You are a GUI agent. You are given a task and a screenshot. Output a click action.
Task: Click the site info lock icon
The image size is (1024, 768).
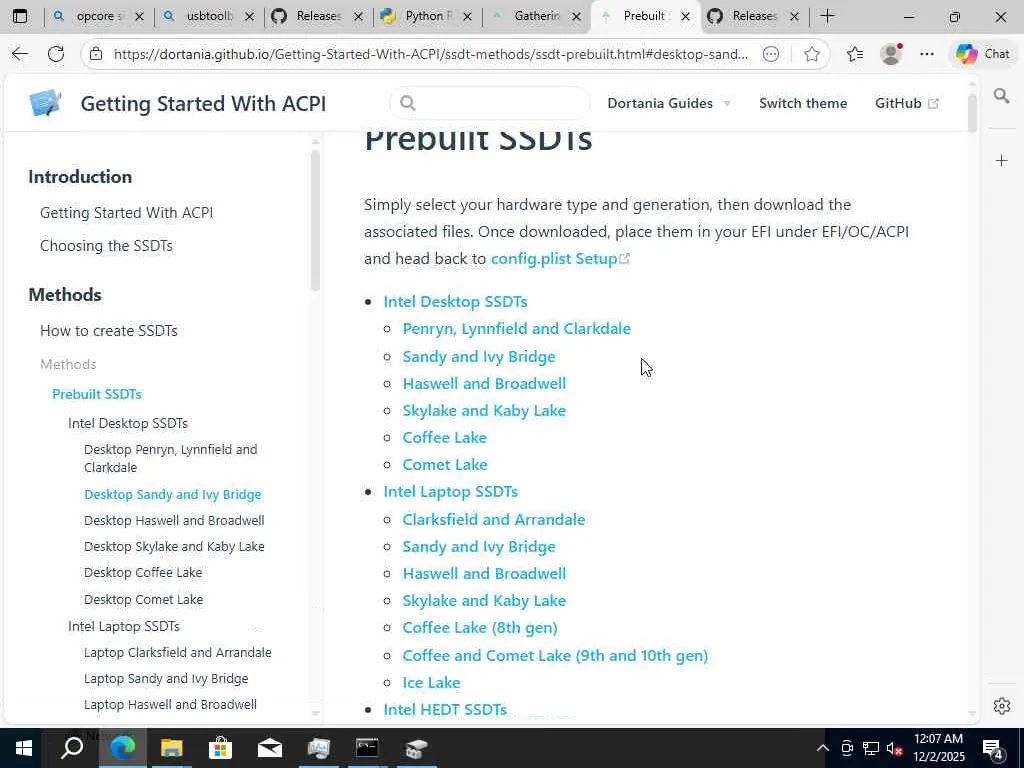click(96, 54)
